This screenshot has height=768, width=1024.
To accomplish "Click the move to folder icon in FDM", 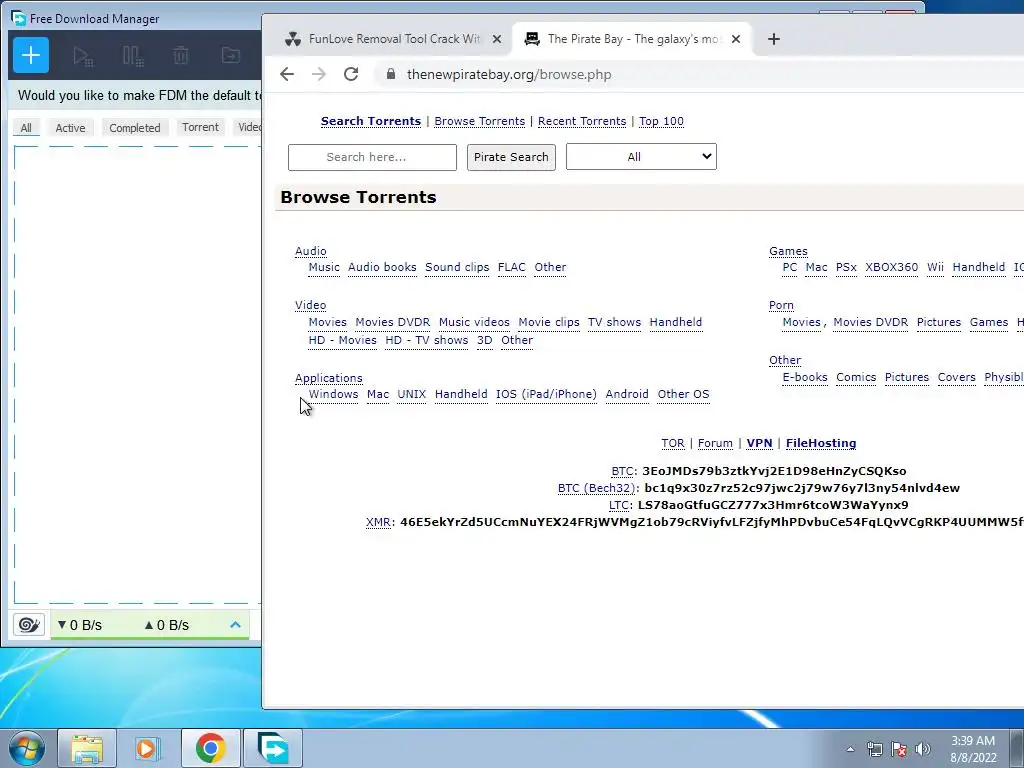I will [231, 55].
